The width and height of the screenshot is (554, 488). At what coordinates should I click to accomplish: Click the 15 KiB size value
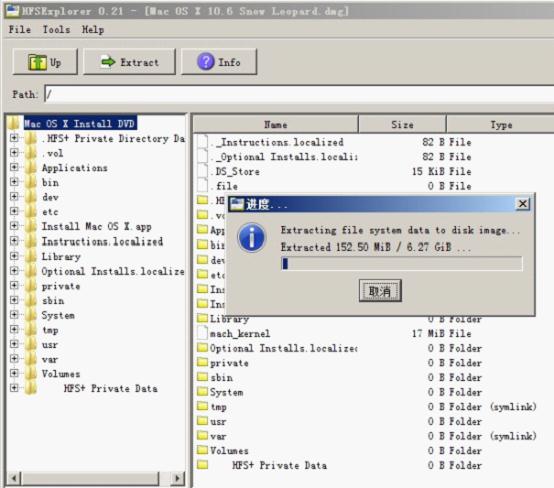(x=428, y=171)
